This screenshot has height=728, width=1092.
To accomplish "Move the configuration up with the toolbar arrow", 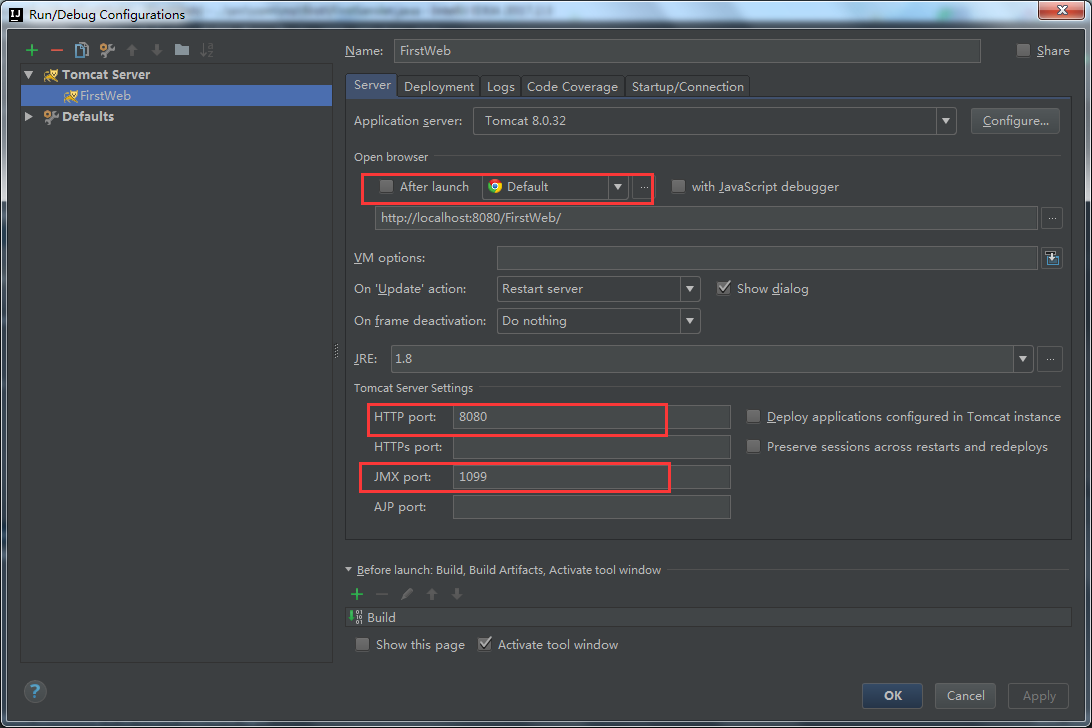I will [x=132, y=50].
